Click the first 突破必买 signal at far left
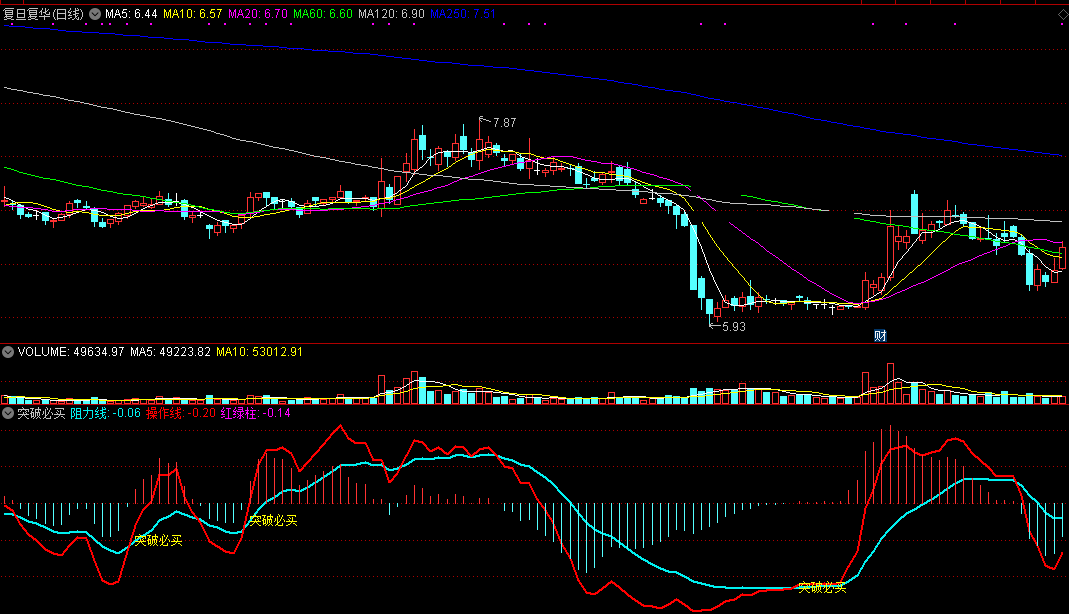Screen dimensions: 1069x614 (x=158, y=540)
